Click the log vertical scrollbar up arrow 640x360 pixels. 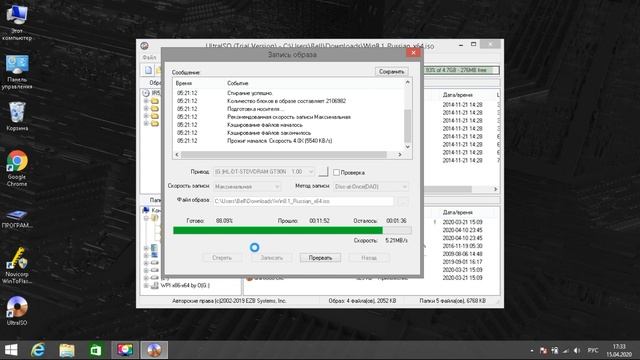click(x=407, y=82)
